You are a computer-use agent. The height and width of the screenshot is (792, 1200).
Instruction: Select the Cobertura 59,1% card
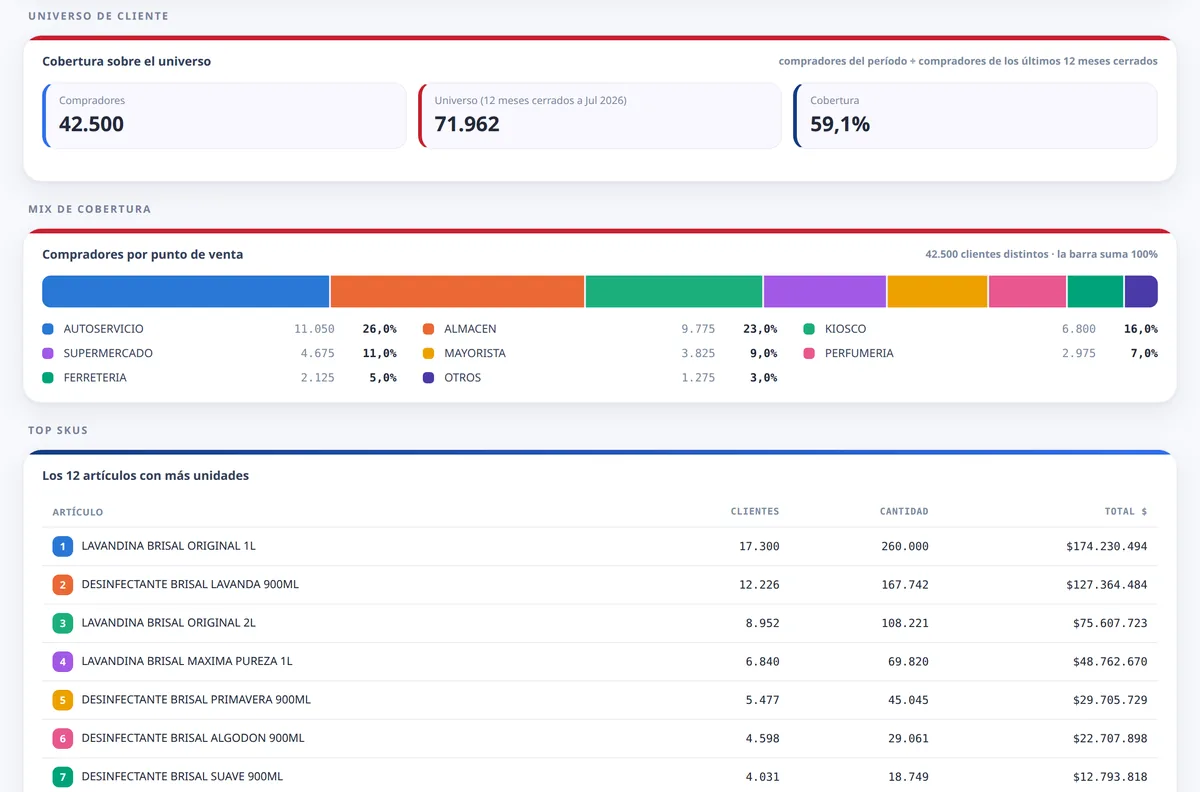tap(975, 115)
